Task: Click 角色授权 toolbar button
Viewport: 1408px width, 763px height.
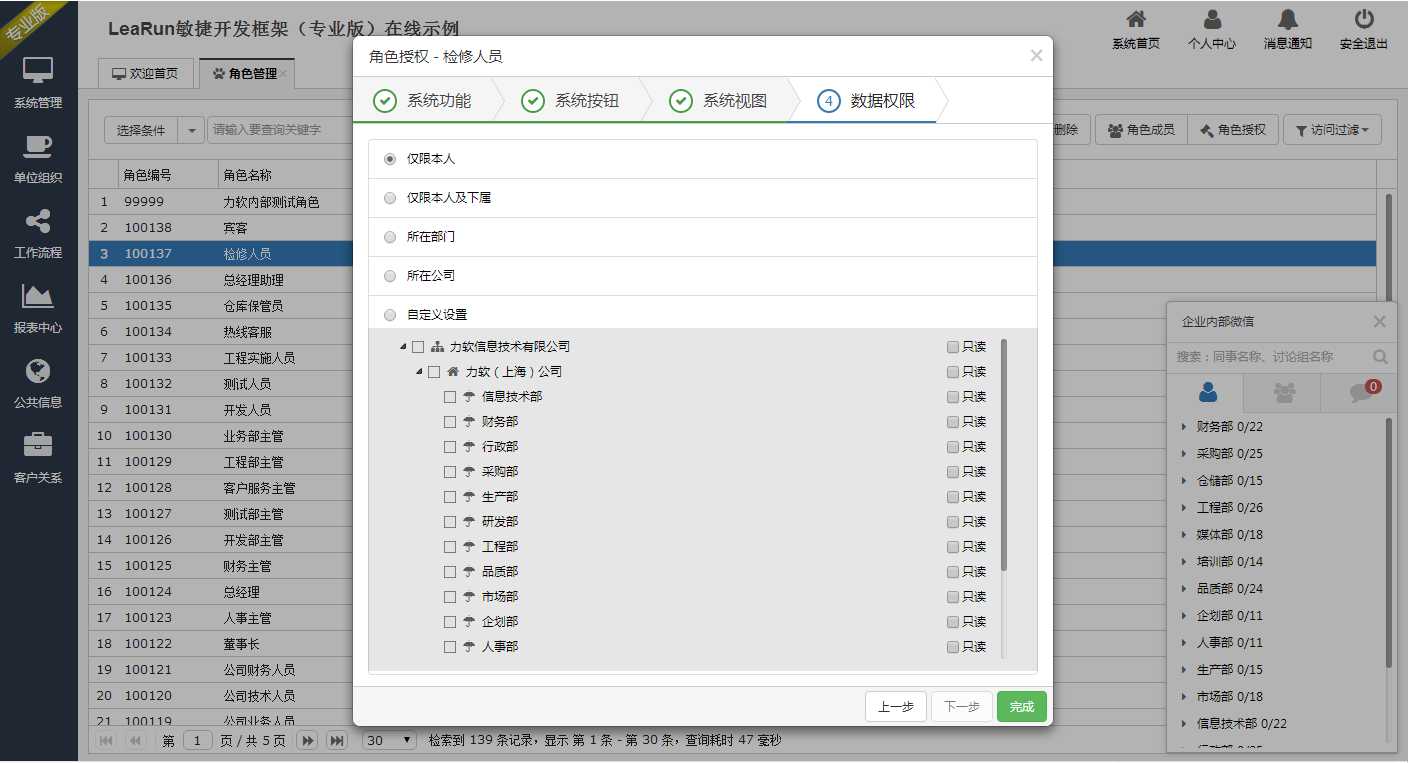Action: pyautogui.click(x=1233, y=130)
